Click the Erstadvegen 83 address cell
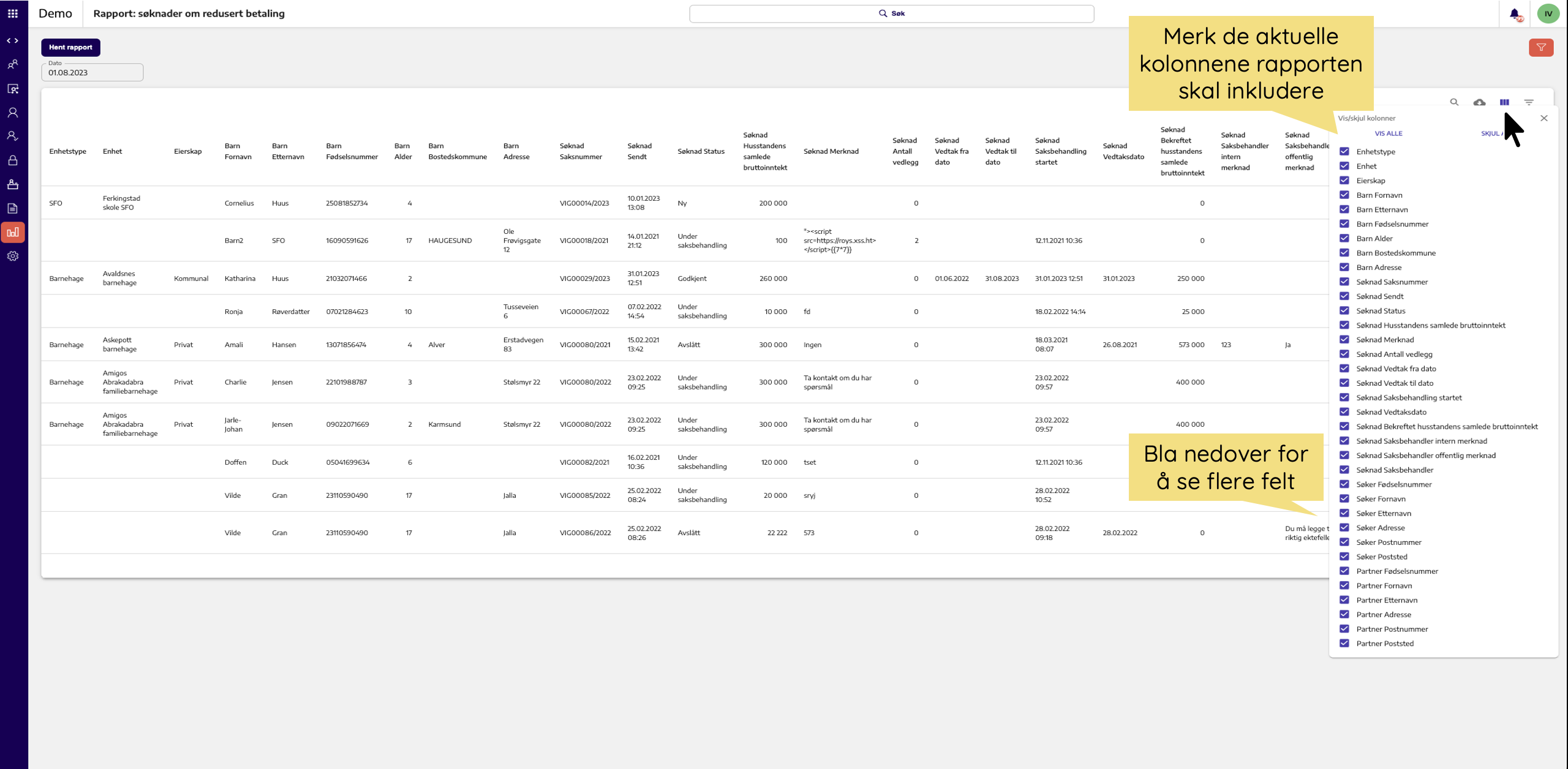This screenshot has height=769, width=1568. click(x=523, y=344)
